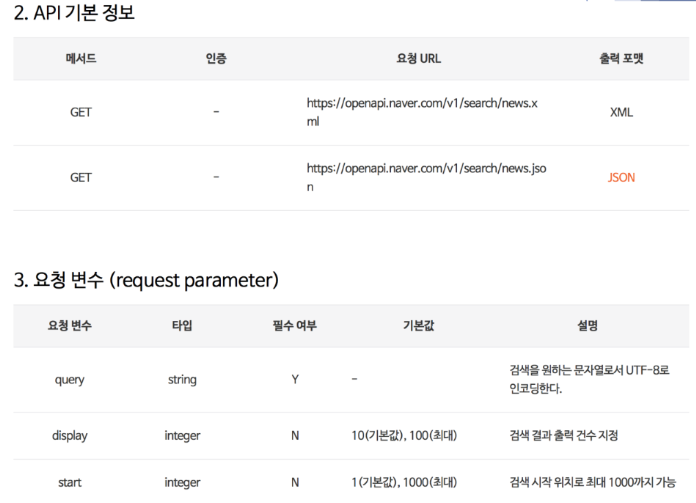Viewport: 696px width, 503px height.
Task: Click '10(기본값), 100(최대)' default value
Action: coord(404,436)
